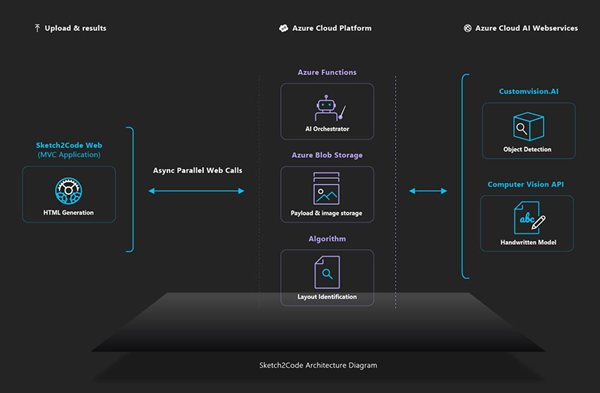Click the Azure Cloud AI Webservices globe icon
The width and height of the screenshot is (600, 393).
tap(467, 28)
